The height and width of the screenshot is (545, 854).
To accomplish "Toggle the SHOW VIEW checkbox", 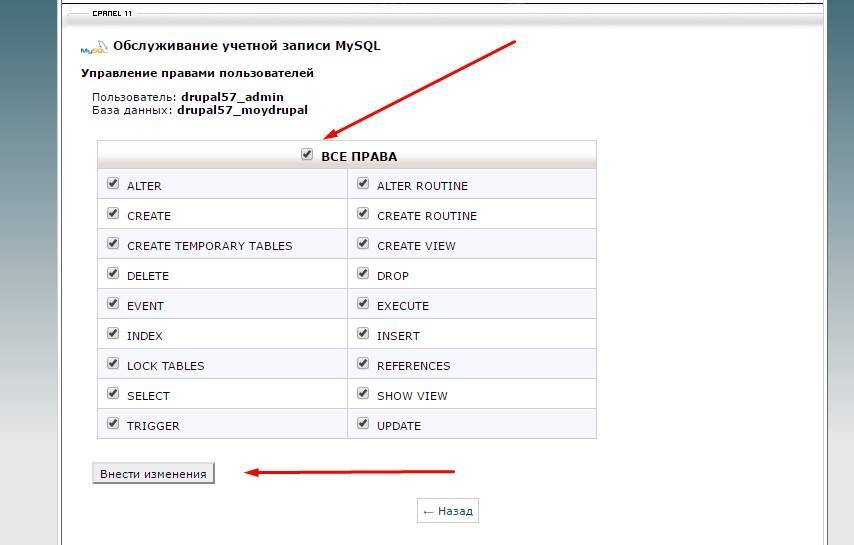I will 363,393.
